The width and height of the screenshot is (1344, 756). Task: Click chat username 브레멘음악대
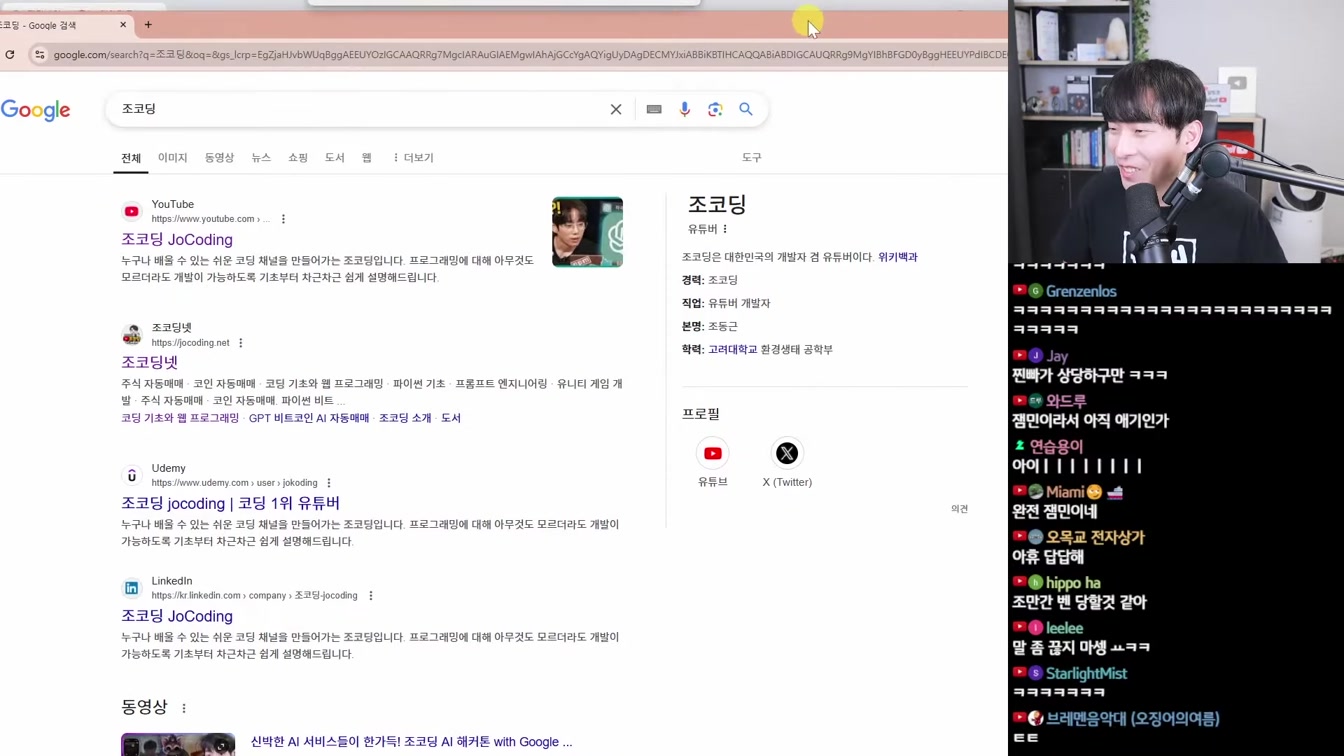1132,718
